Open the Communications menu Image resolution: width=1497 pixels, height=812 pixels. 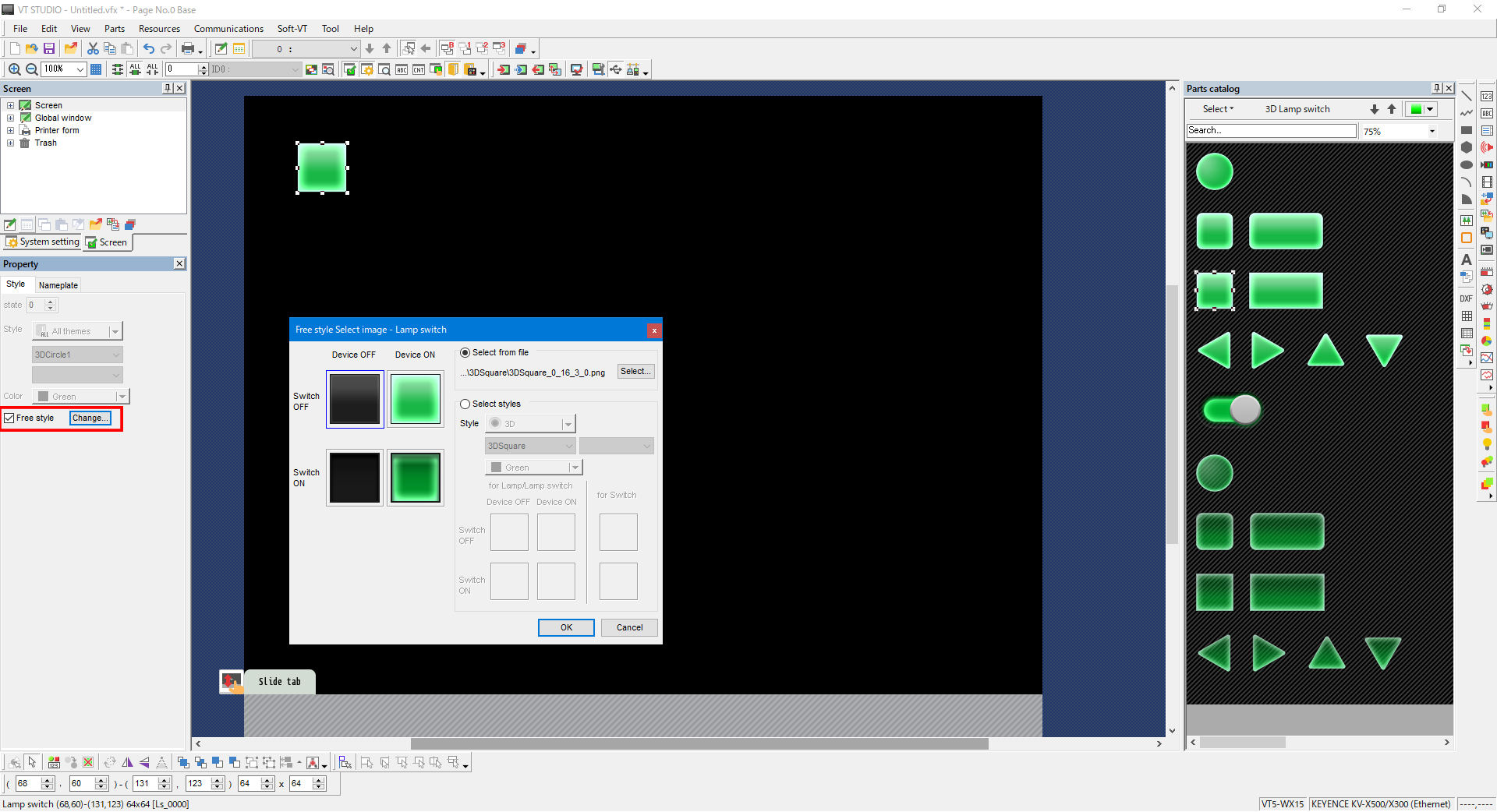(228, 29)
